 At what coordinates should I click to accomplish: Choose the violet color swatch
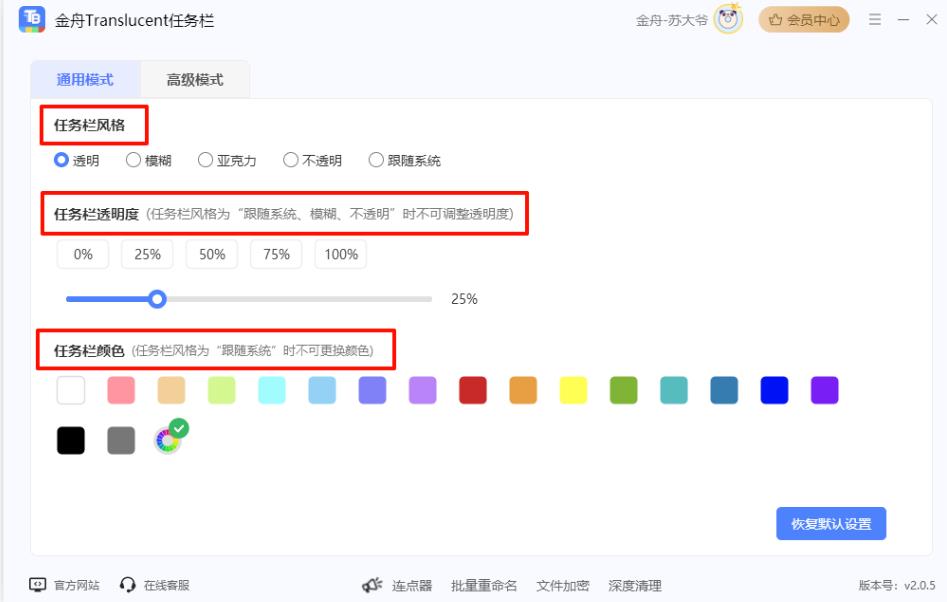point(824,390)
